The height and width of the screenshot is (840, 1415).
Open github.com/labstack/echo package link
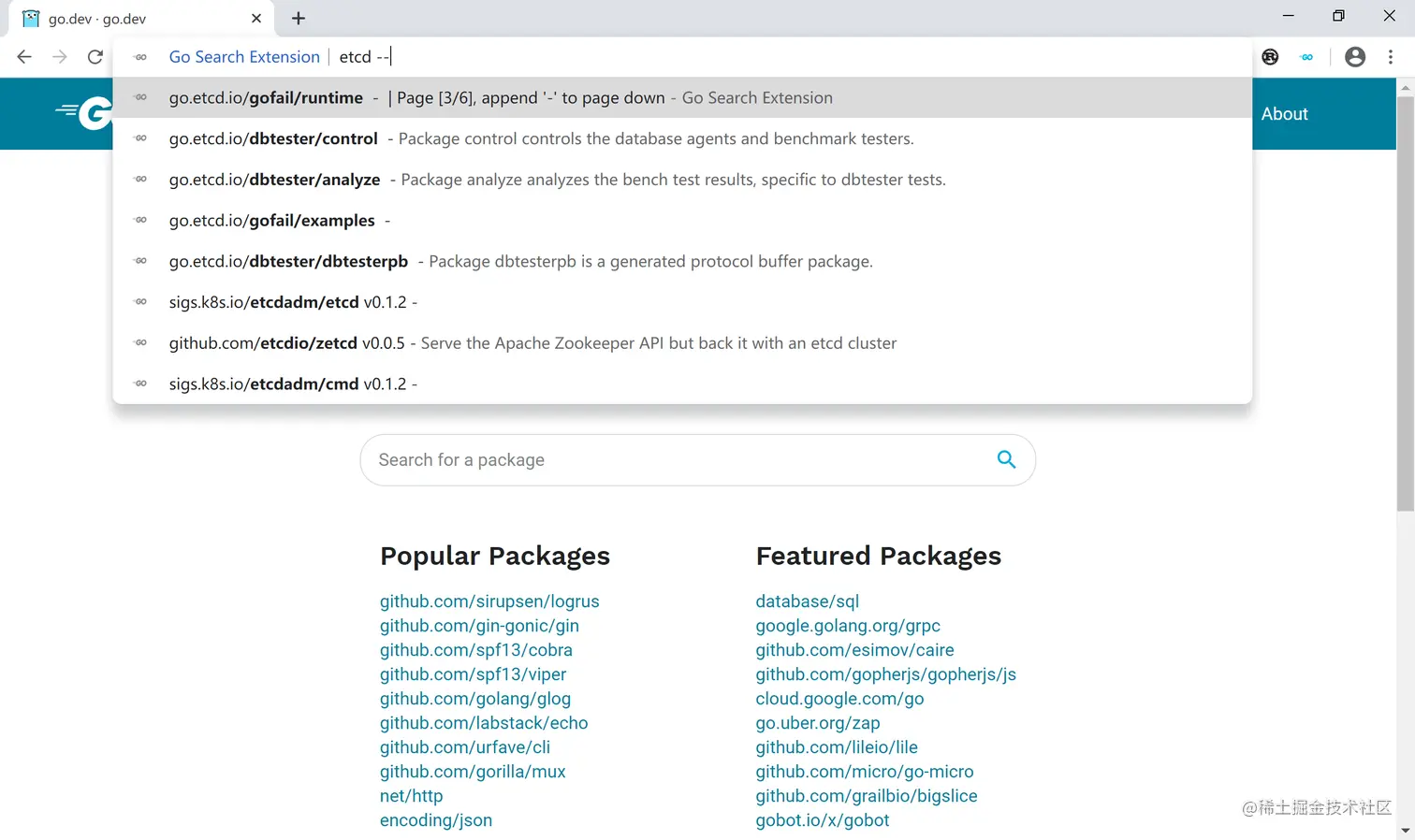[484, 723]
